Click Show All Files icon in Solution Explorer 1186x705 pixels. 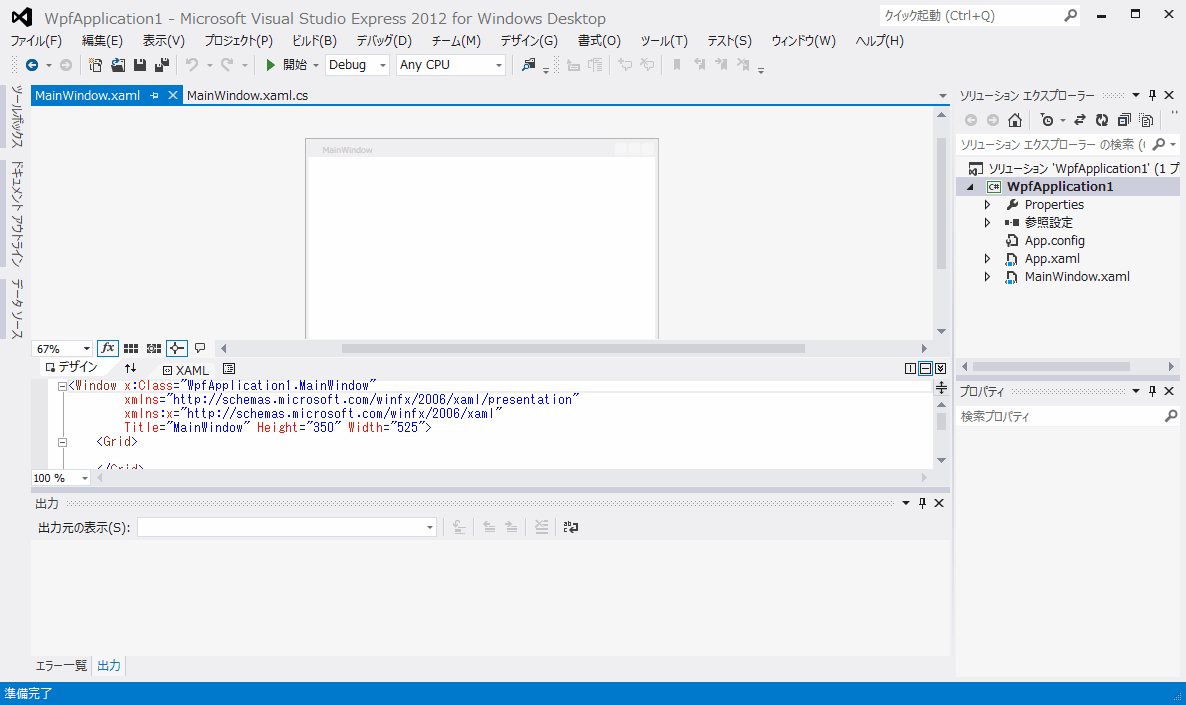[x=1147, y=120]
